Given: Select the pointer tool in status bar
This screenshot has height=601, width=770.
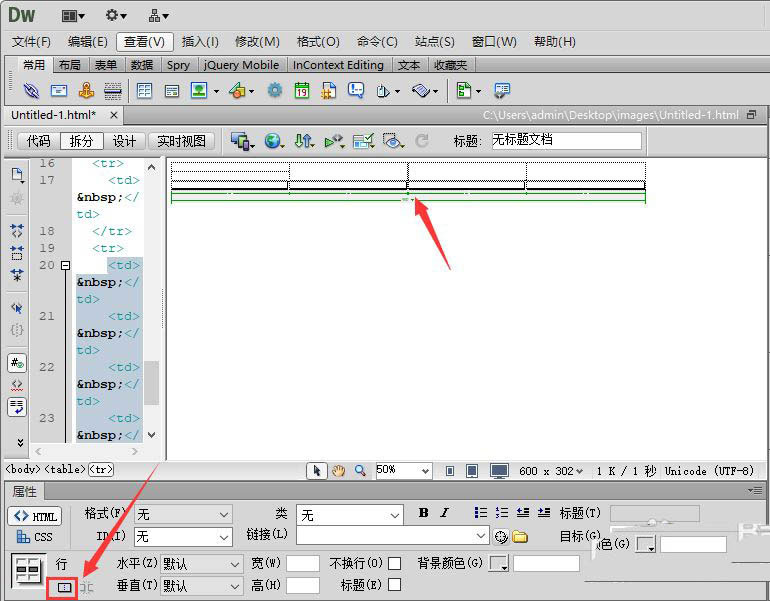Looking at the screenshot, I should pyautogui.click(x=317, y=471).
